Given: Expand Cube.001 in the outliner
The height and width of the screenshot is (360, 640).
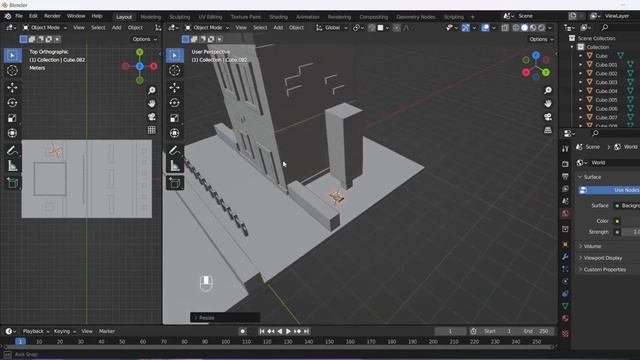Looking at the screenshot, I should click(x=581, y=64).
